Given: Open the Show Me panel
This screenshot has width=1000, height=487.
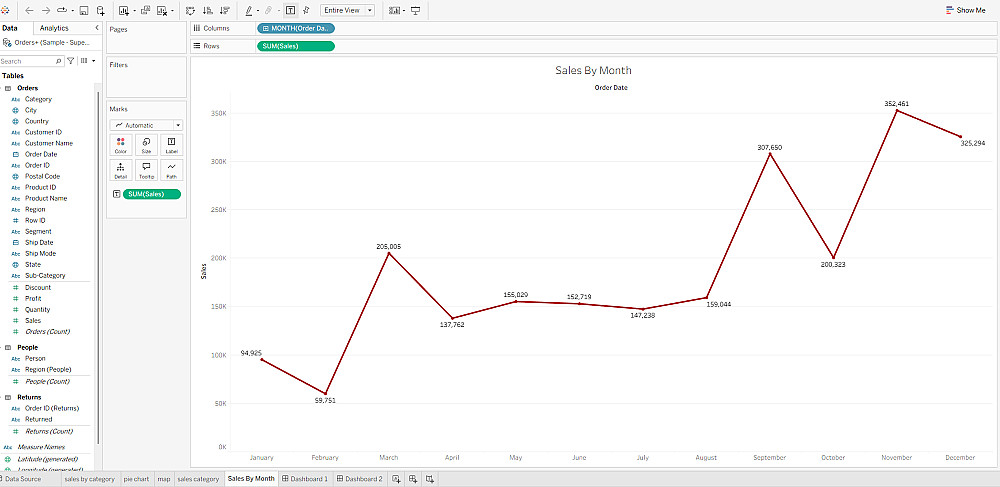Looking at the screenshot, I should coord(967,10).
